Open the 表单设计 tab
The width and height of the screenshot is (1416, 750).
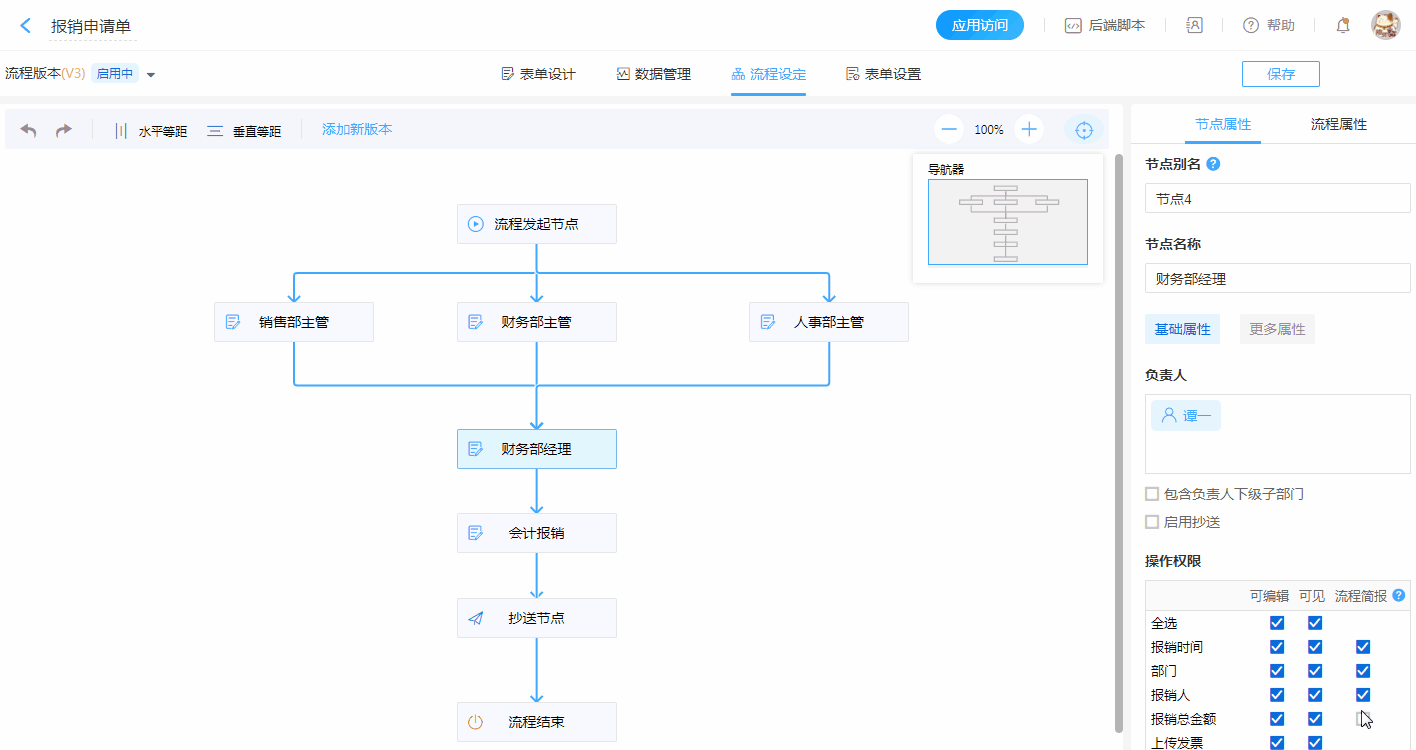click(x=538, y=74)
